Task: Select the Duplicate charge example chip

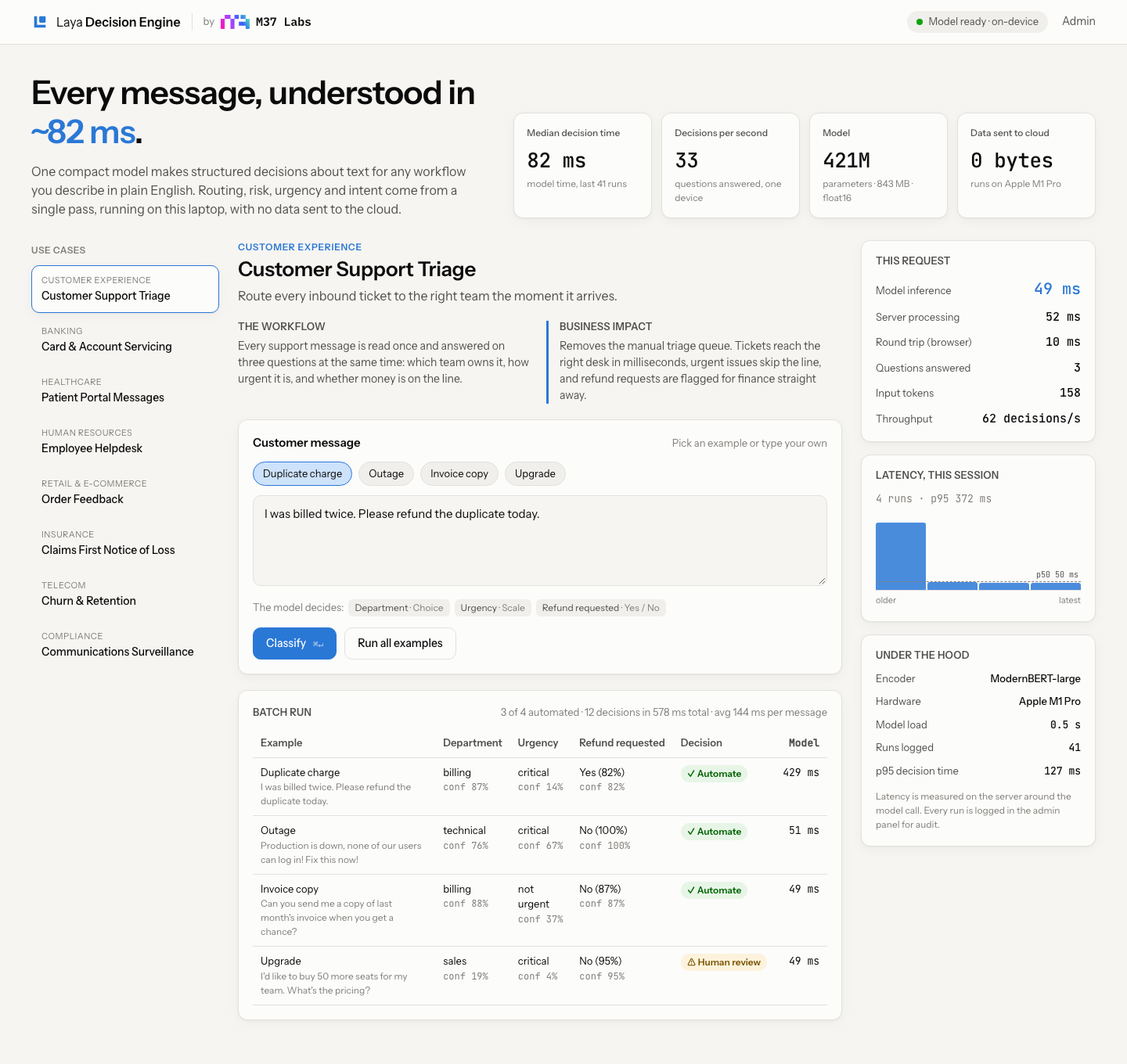Action: click(302, 474)
